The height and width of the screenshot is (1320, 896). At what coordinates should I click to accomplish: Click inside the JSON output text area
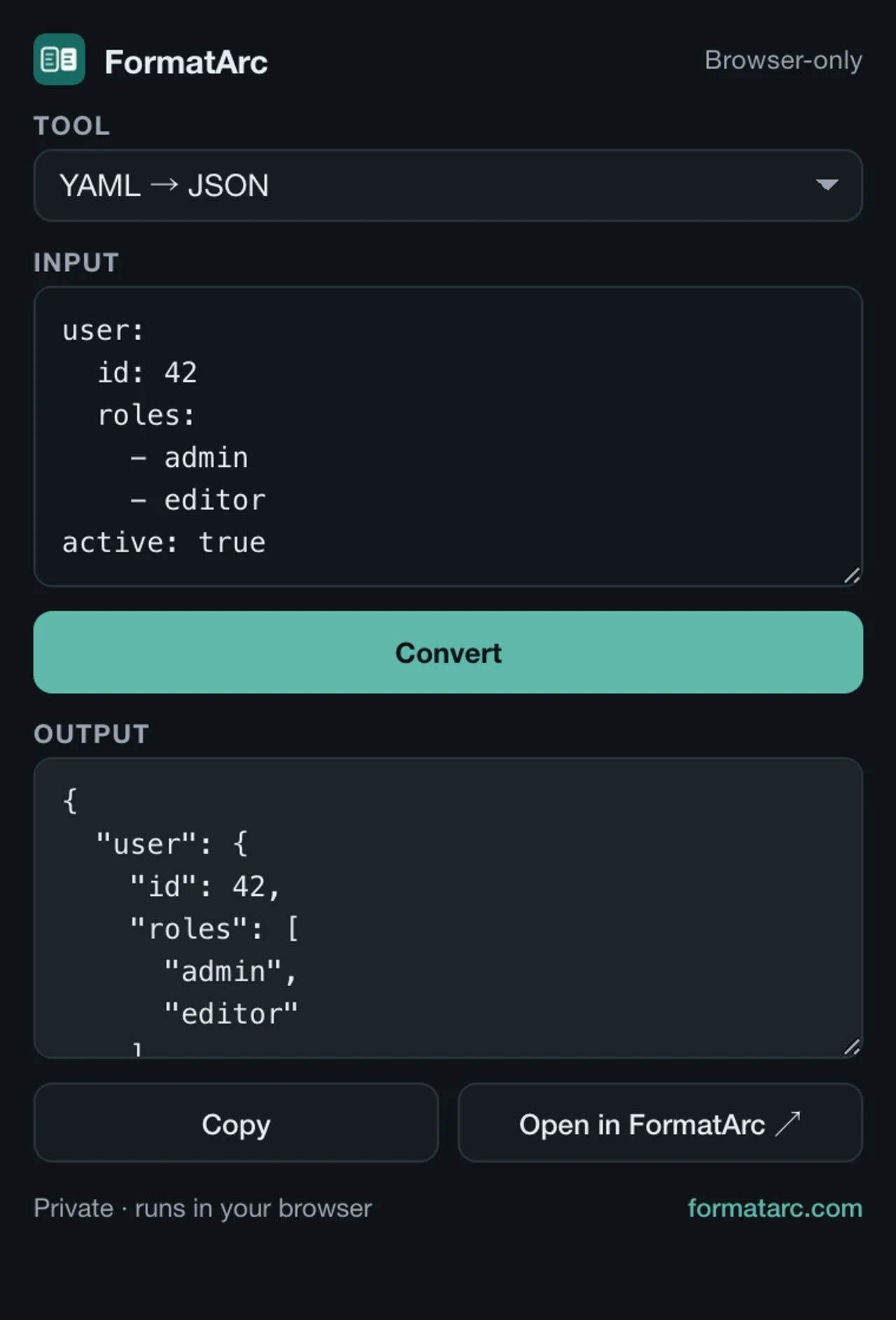tap(448, 908)
